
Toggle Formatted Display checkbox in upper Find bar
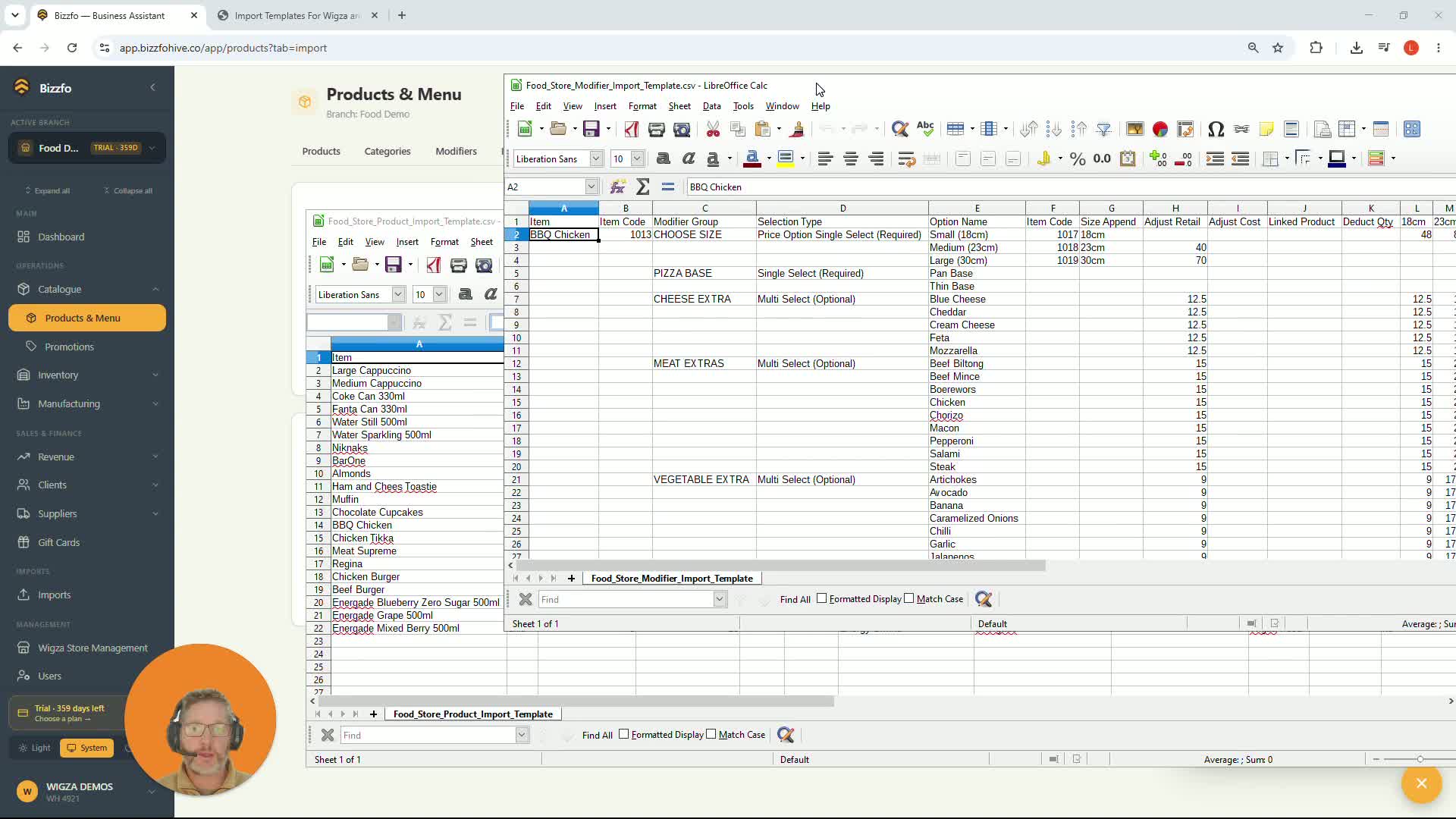point(821,598)
